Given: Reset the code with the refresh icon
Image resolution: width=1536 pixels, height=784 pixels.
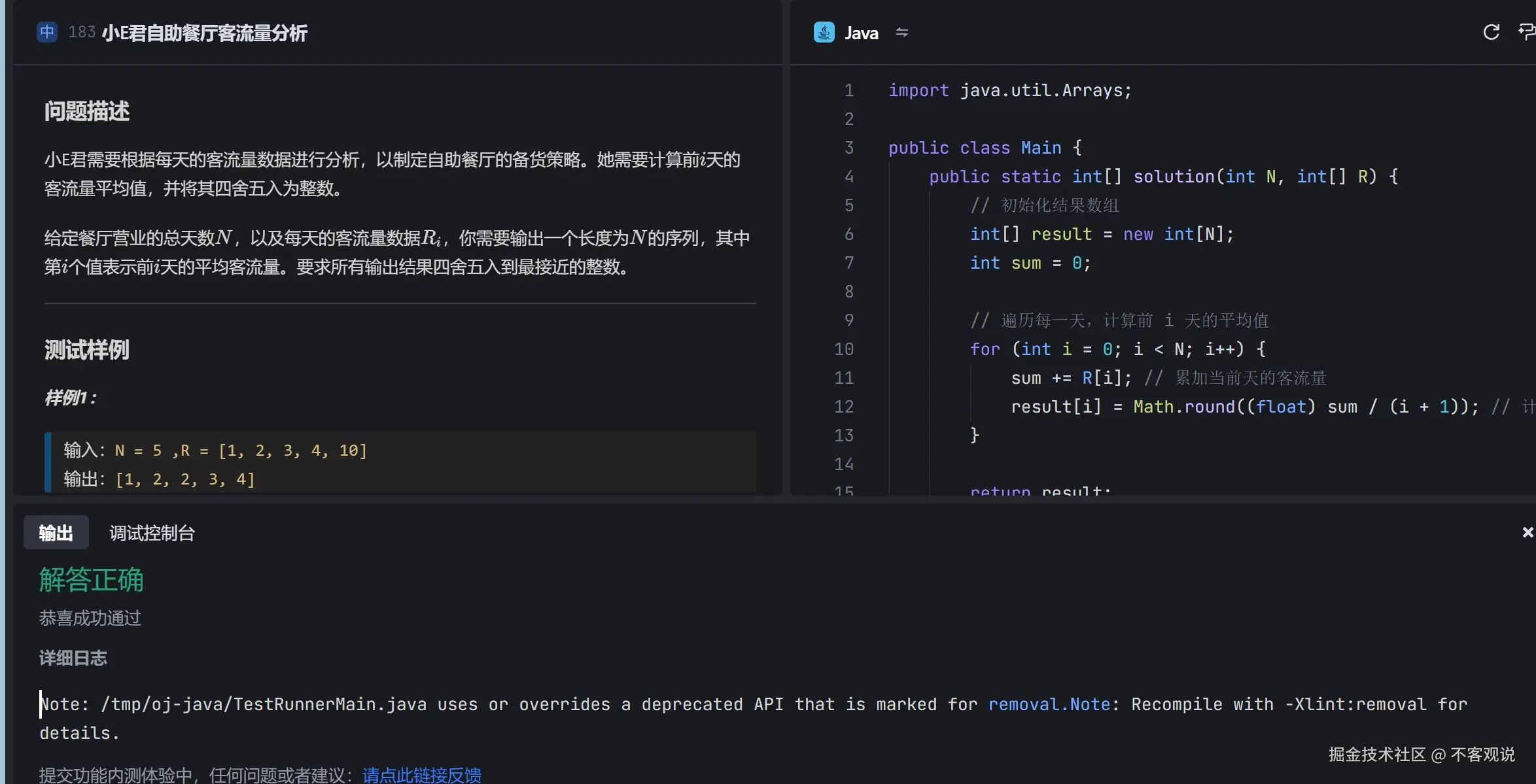Looking at the screenshot, I should click(x=1492, y=32).
